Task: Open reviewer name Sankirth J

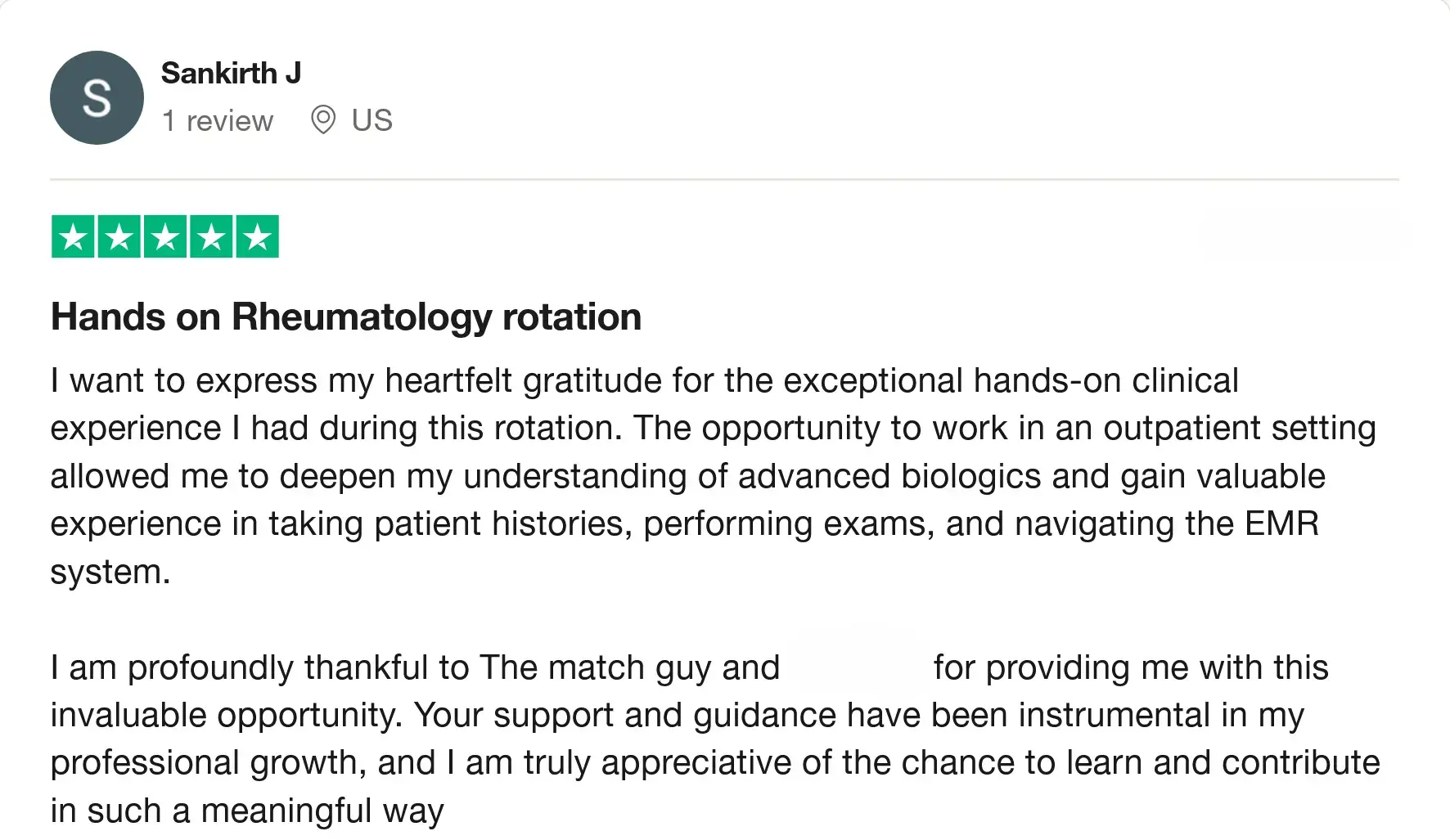Action: tap(231, 74)
